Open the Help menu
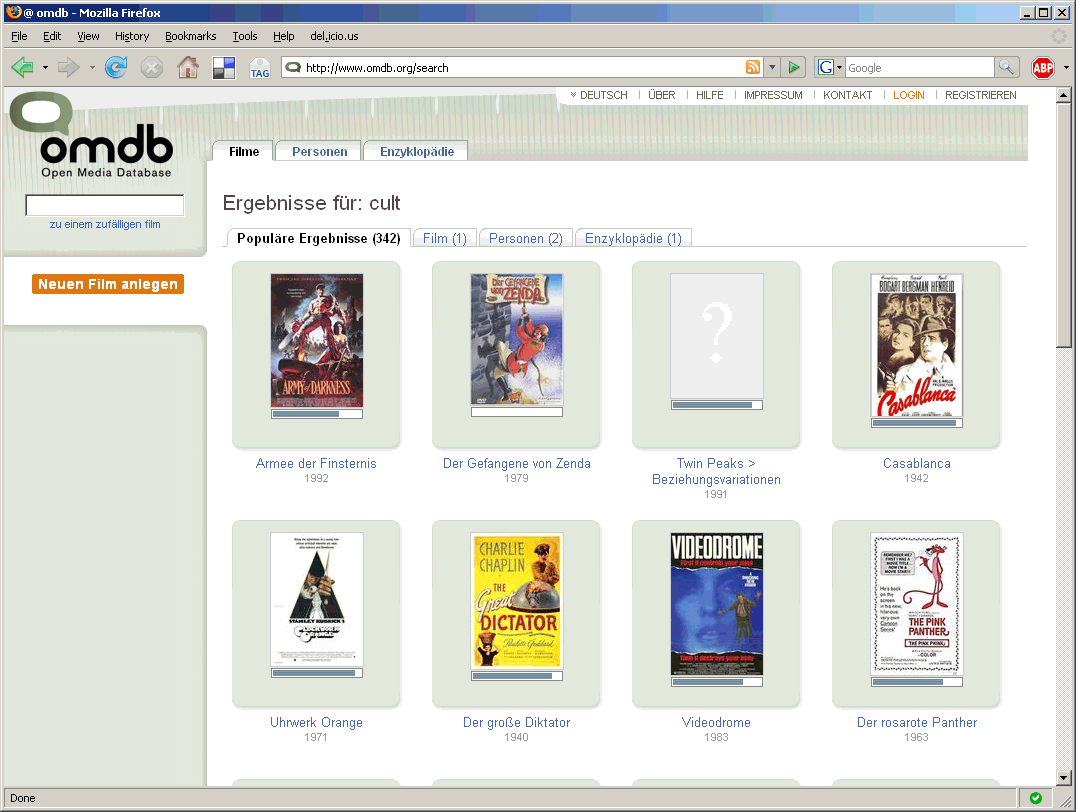Image resolution: width=1076 pixels, height=812 pixels. click(x=283, y=36)
